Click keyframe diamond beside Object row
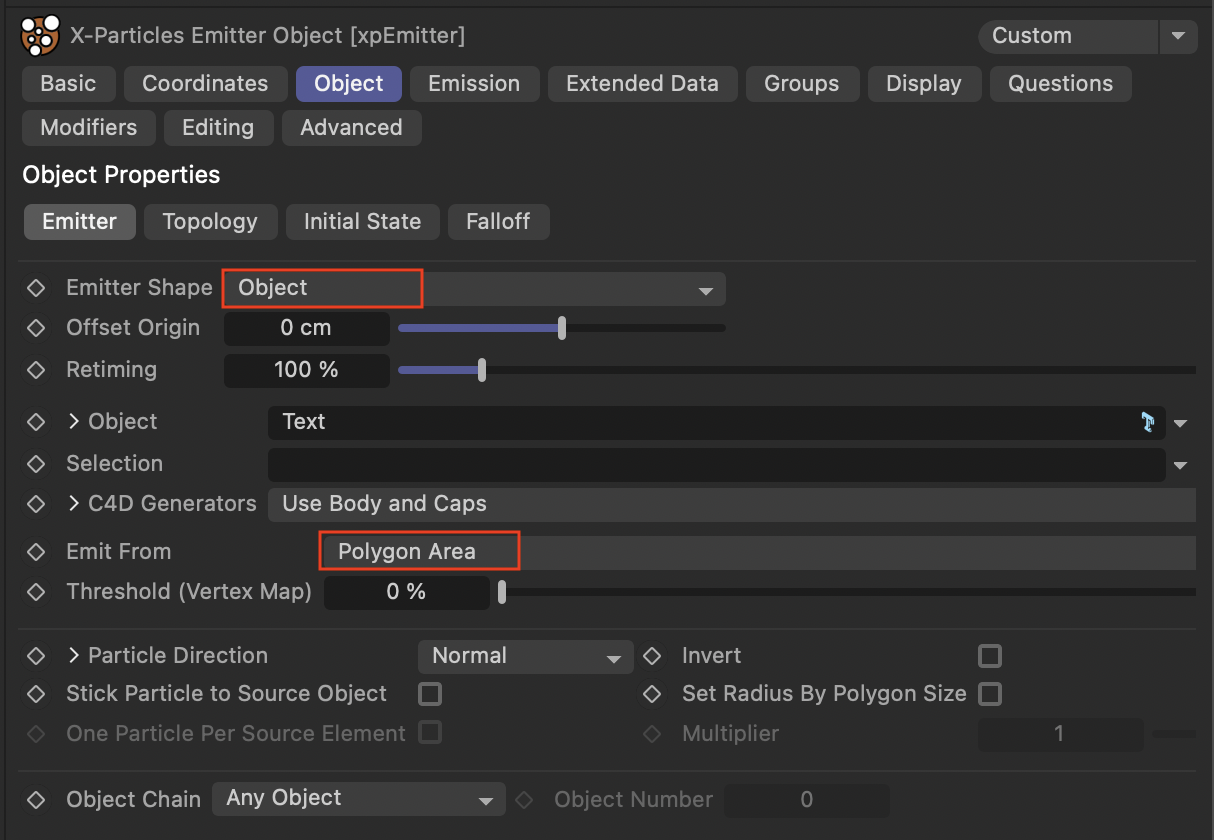The image size is (1214, 840). click(x=36, y=422)
